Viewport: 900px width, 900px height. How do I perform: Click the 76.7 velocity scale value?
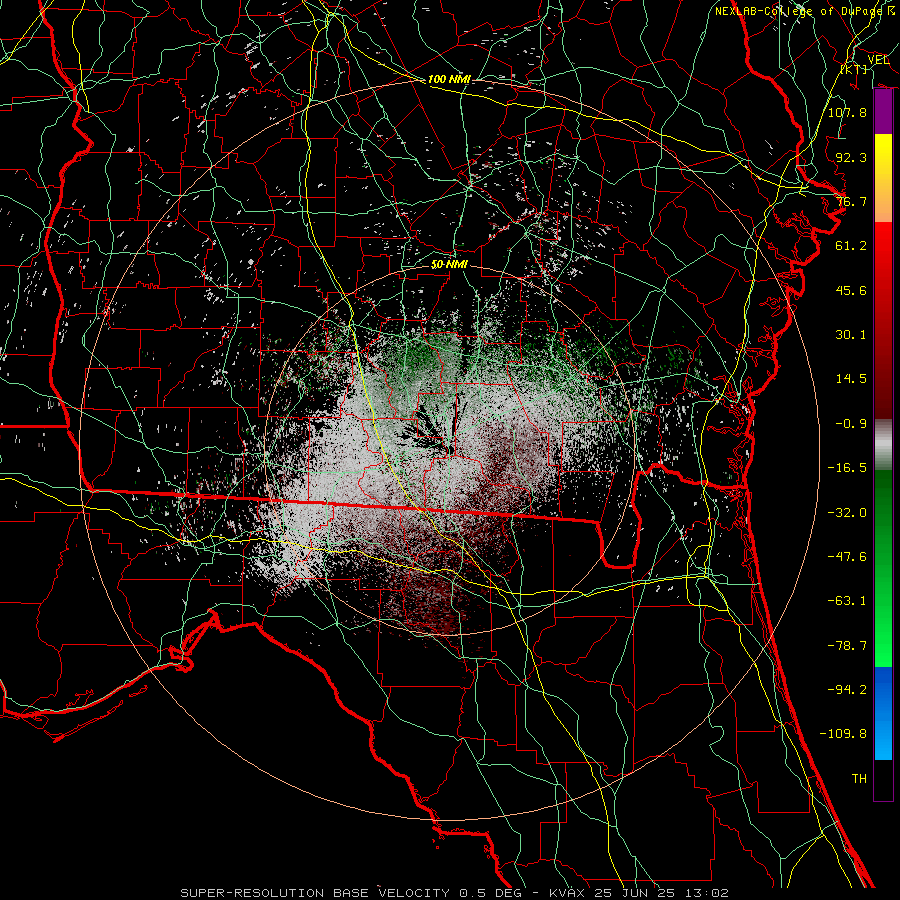(x=851, y=201)
